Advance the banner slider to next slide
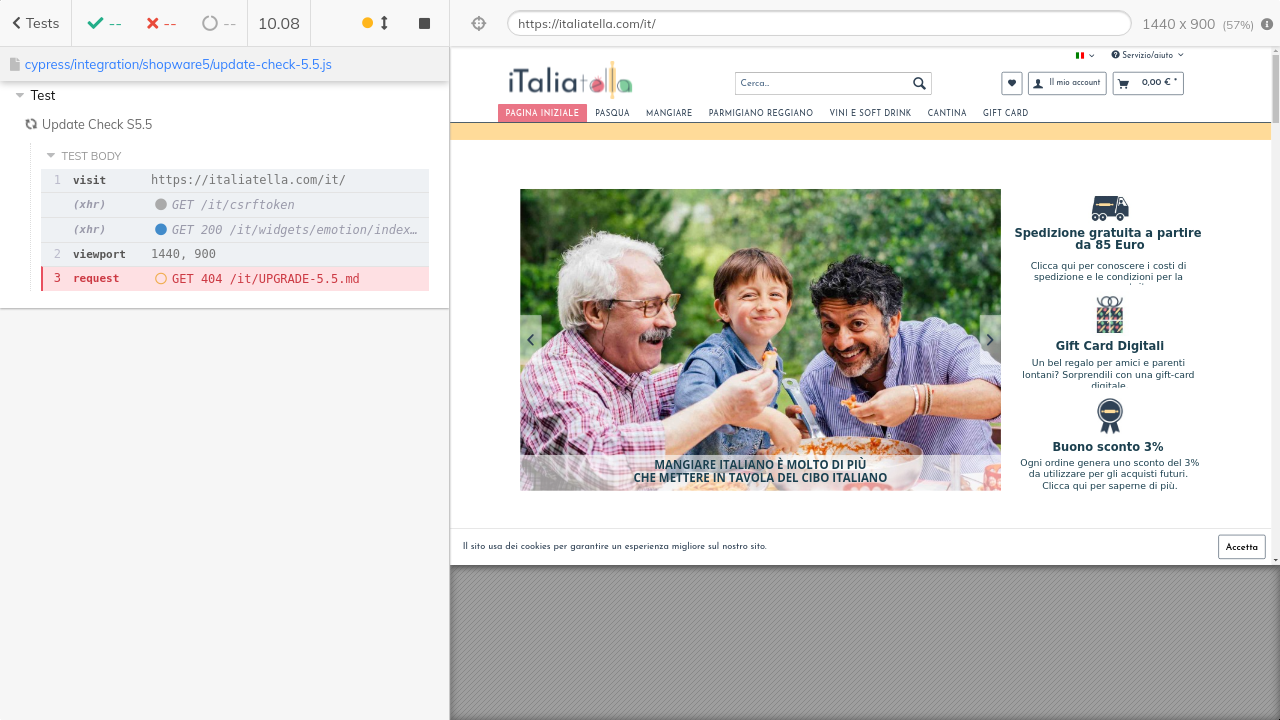The image size is (1280, 720). coord(990,340)
